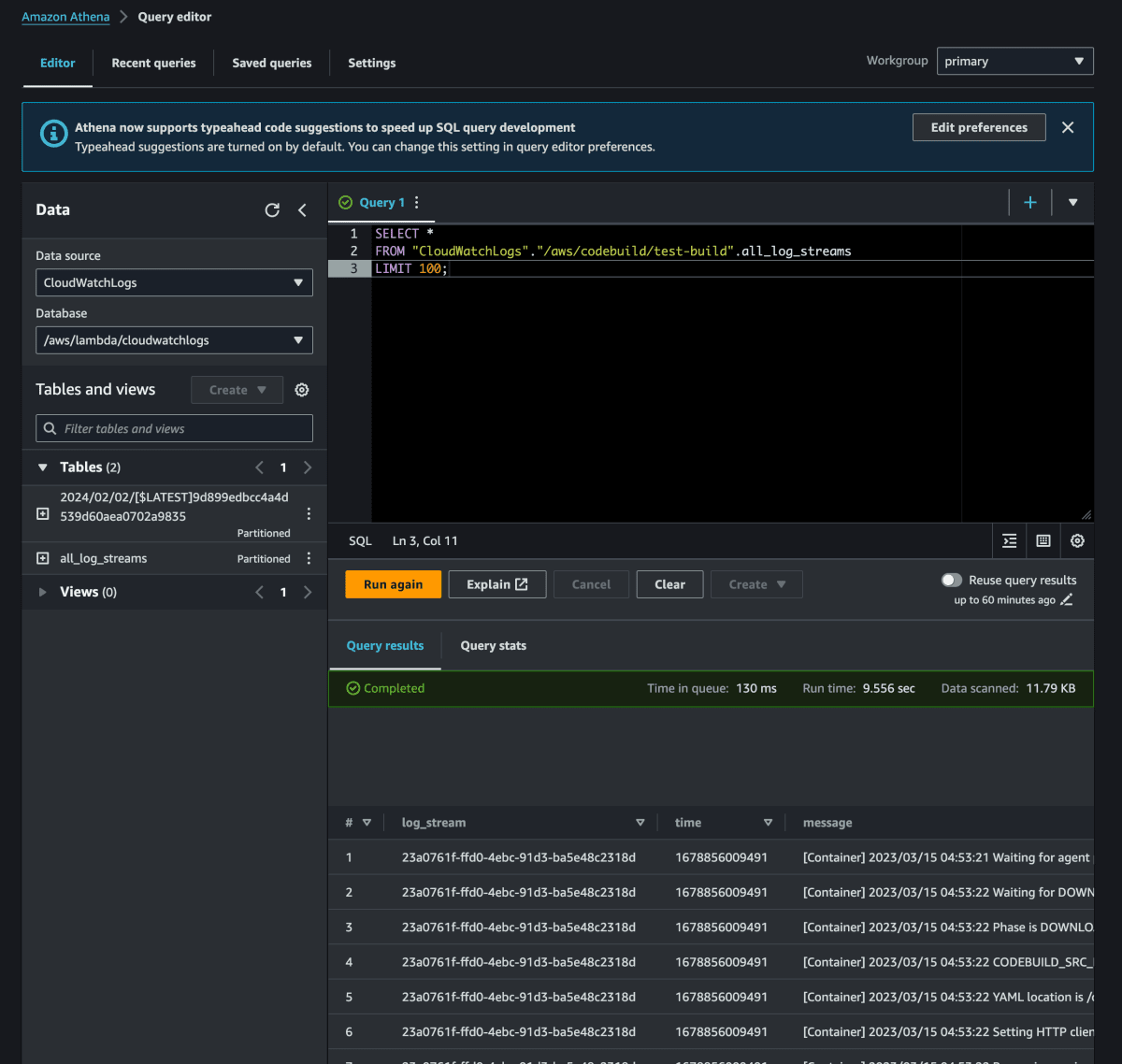This screenshot has height=1064, width=1122.
Task: Open Tables and views settings gear
Action: (302, 390)
